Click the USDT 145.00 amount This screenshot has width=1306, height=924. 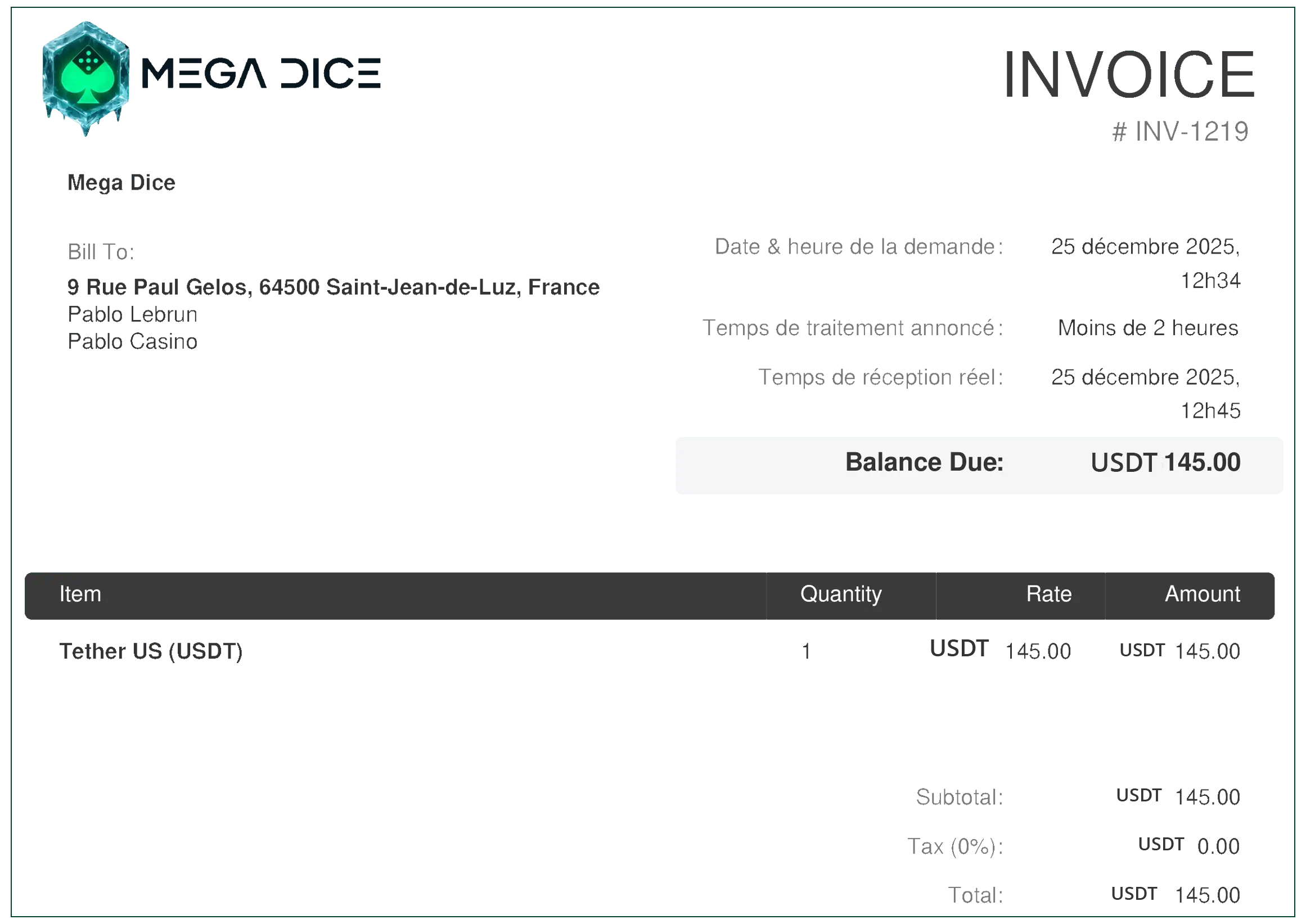pos(1165,463)
